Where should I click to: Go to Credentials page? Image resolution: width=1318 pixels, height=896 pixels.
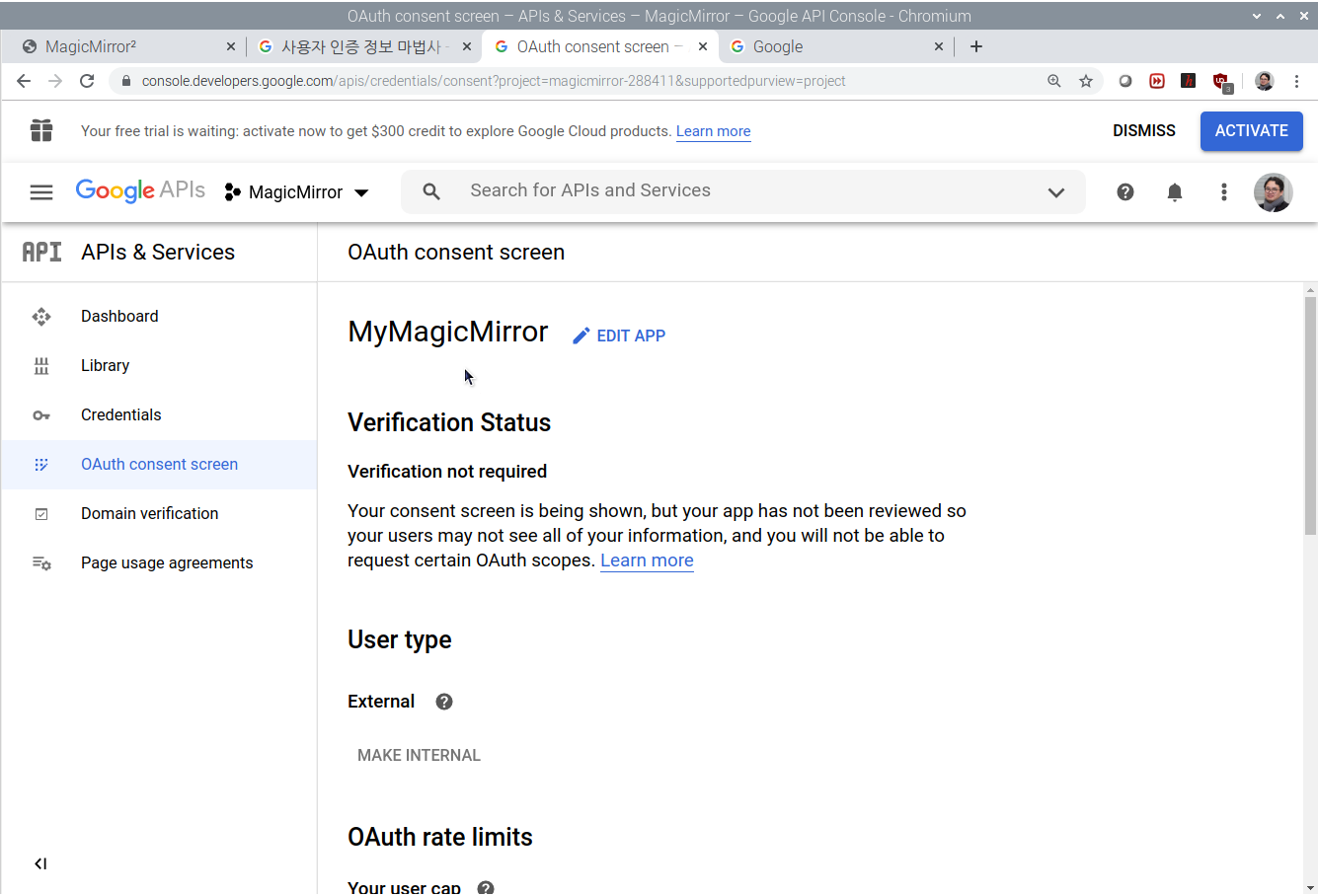(159, 415)
